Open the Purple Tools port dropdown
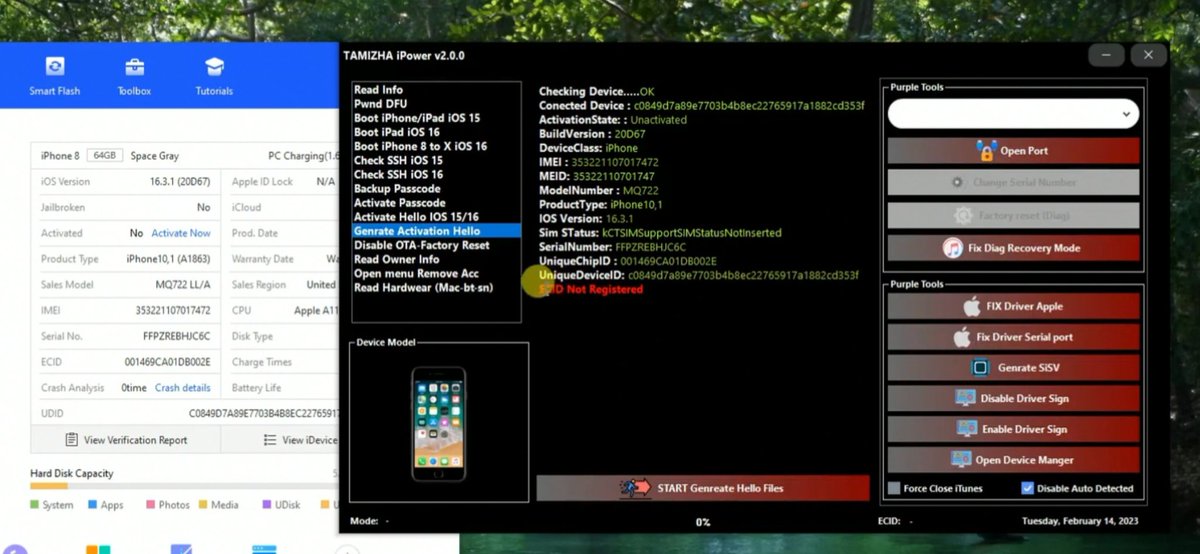The image size is (1200, 554). point(1013,114)
